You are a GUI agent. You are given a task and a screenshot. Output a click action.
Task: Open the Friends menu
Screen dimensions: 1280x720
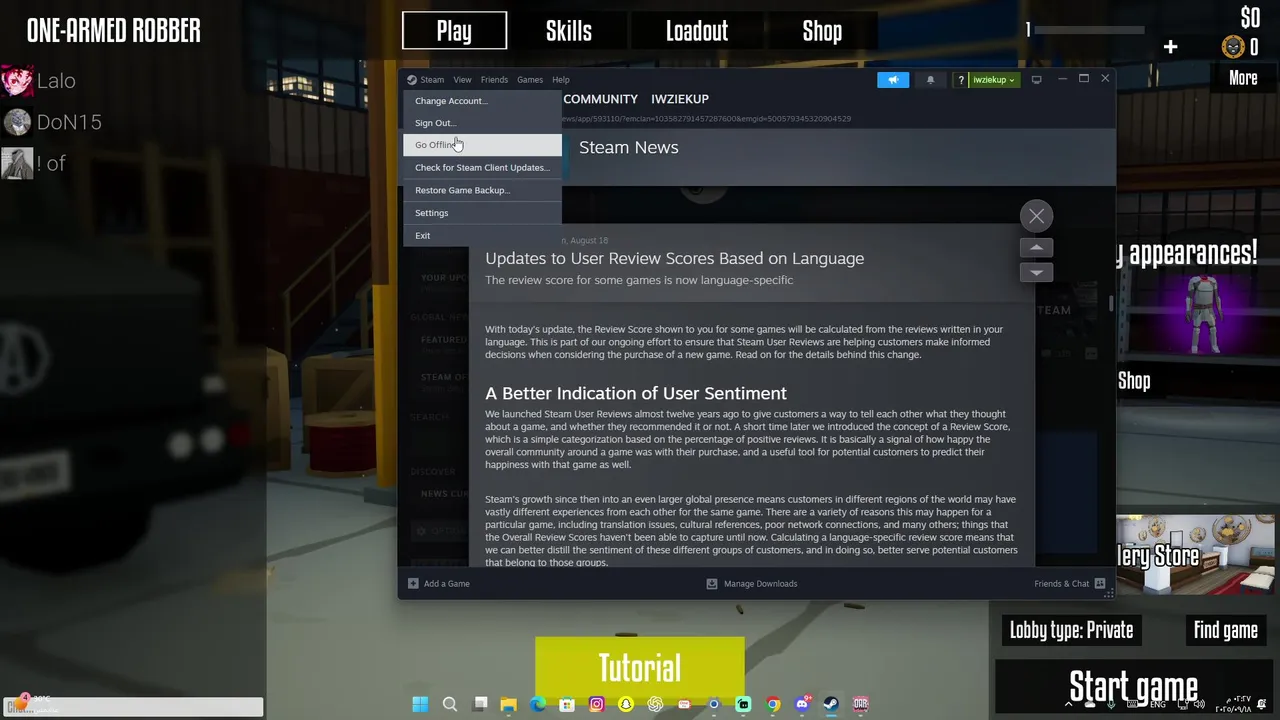494,80
